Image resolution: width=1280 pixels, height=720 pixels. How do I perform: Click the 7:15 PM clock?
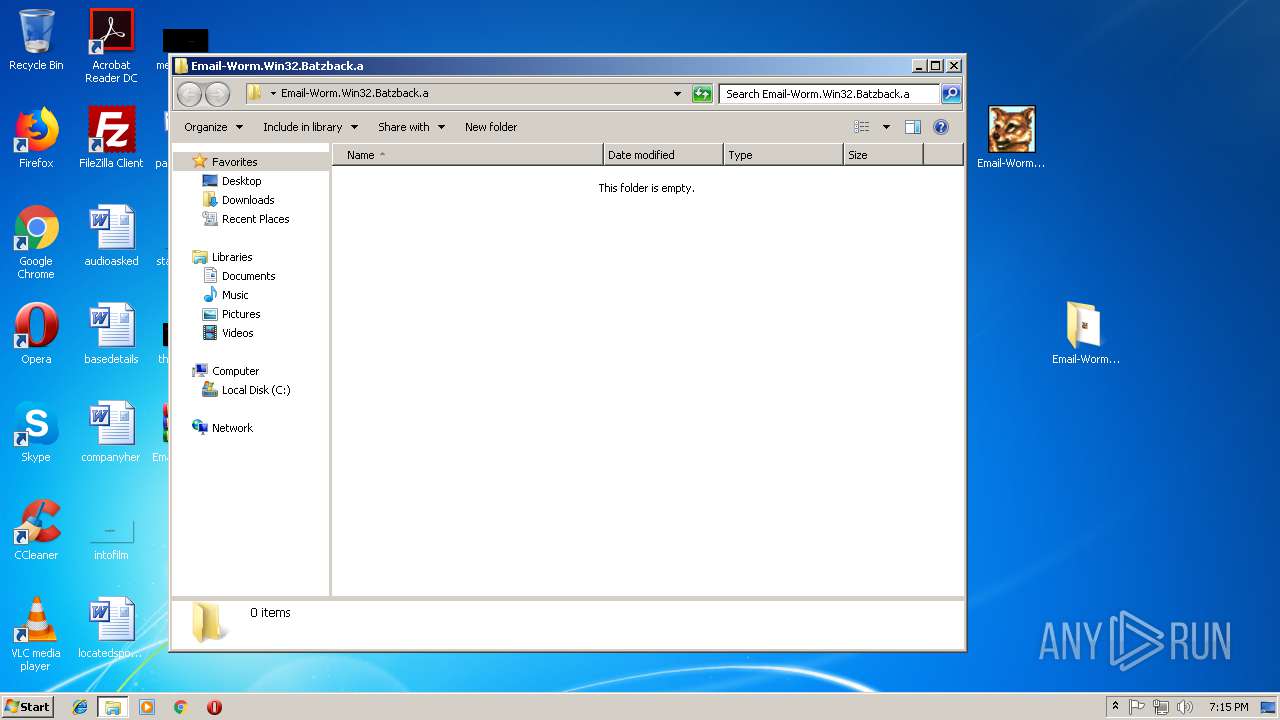click(x=1228, y=707)
